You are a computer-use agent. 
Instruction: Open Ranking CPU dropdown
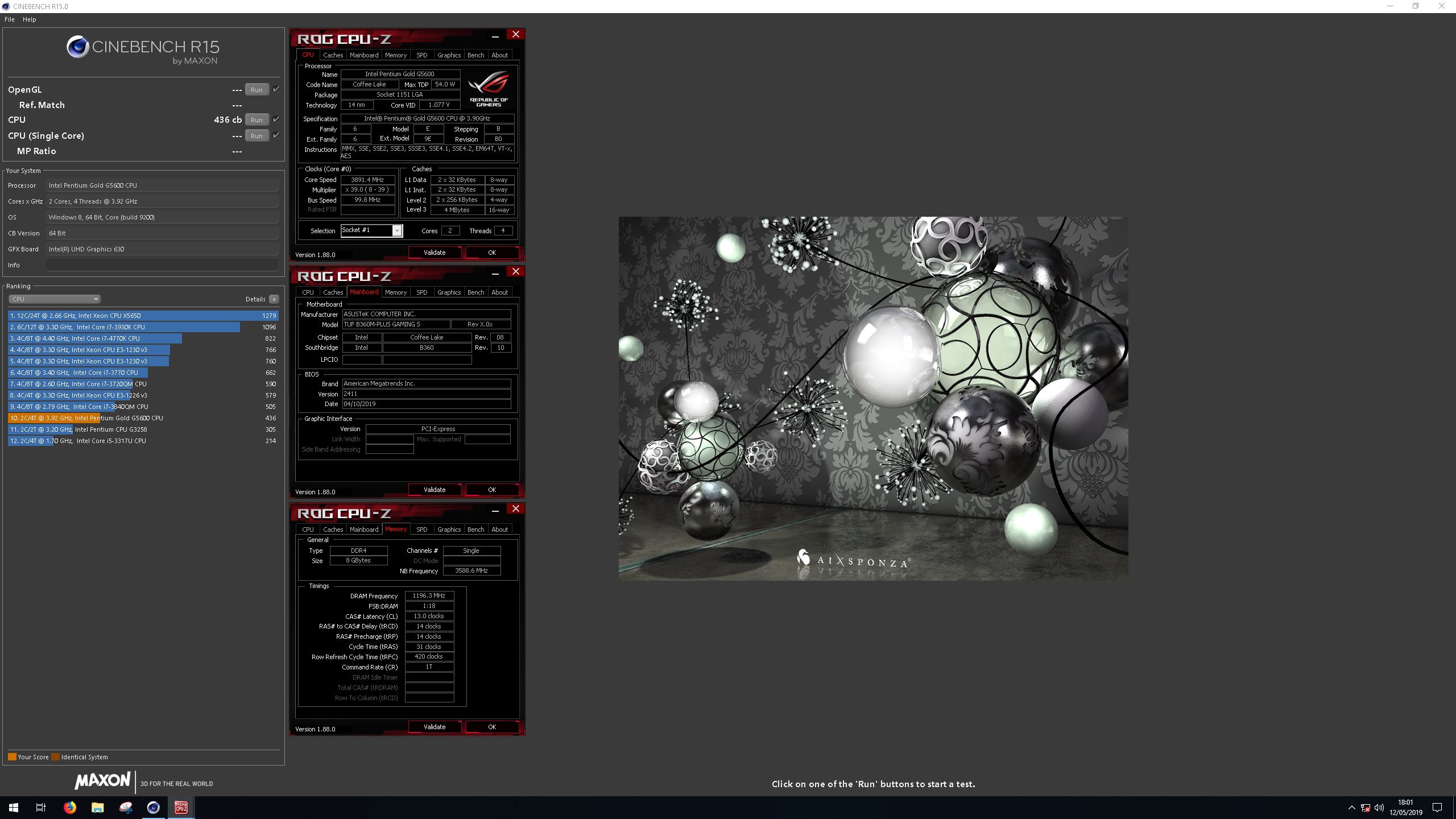click(x=55, y=299)
